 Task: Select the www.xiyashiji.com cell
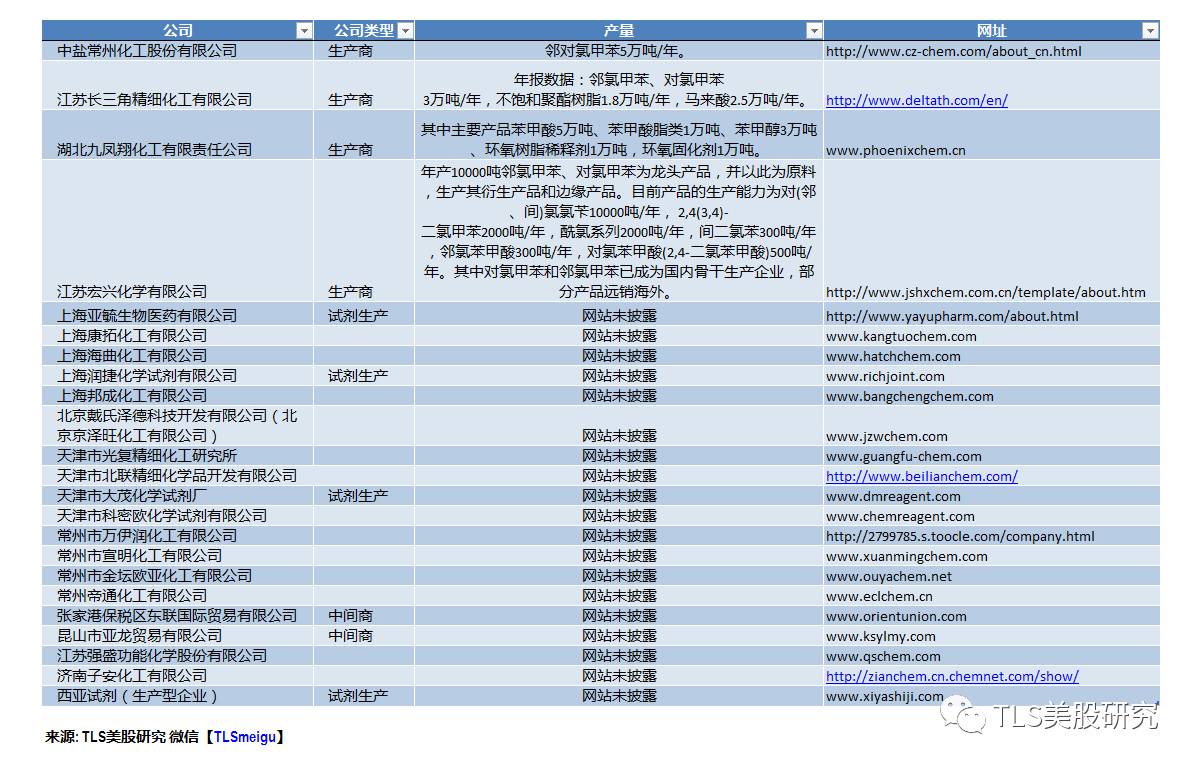click(884, 696)
